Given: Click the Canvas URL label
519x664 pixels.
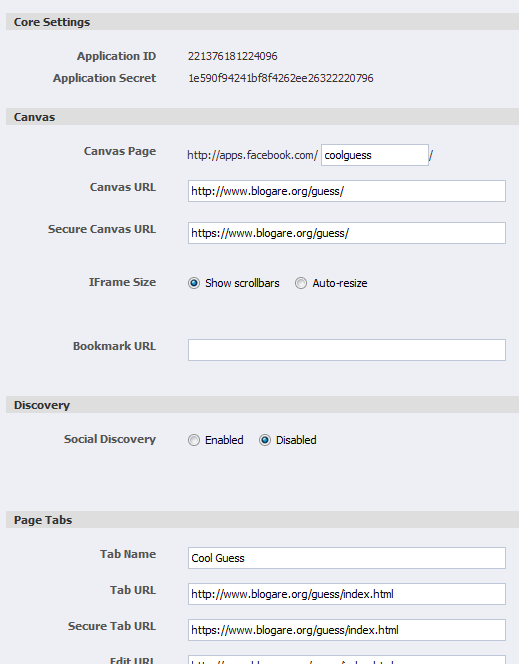Looking at the screenshot, I should pos(123,187).
